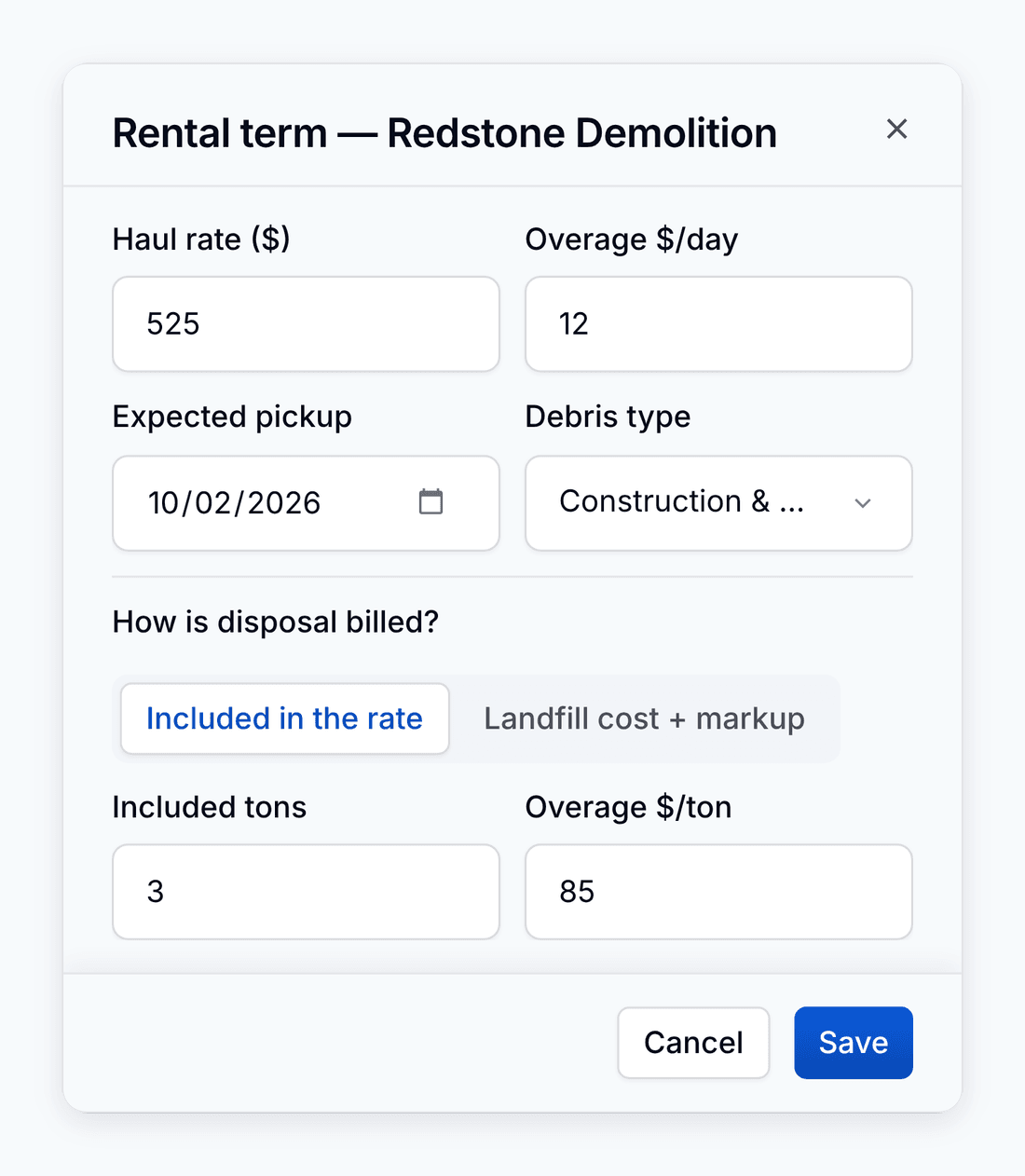Viewport: 1025px width, 1176px height.
Task: Open the calendar picker for Expected pickup
Action: click(430, 501)
